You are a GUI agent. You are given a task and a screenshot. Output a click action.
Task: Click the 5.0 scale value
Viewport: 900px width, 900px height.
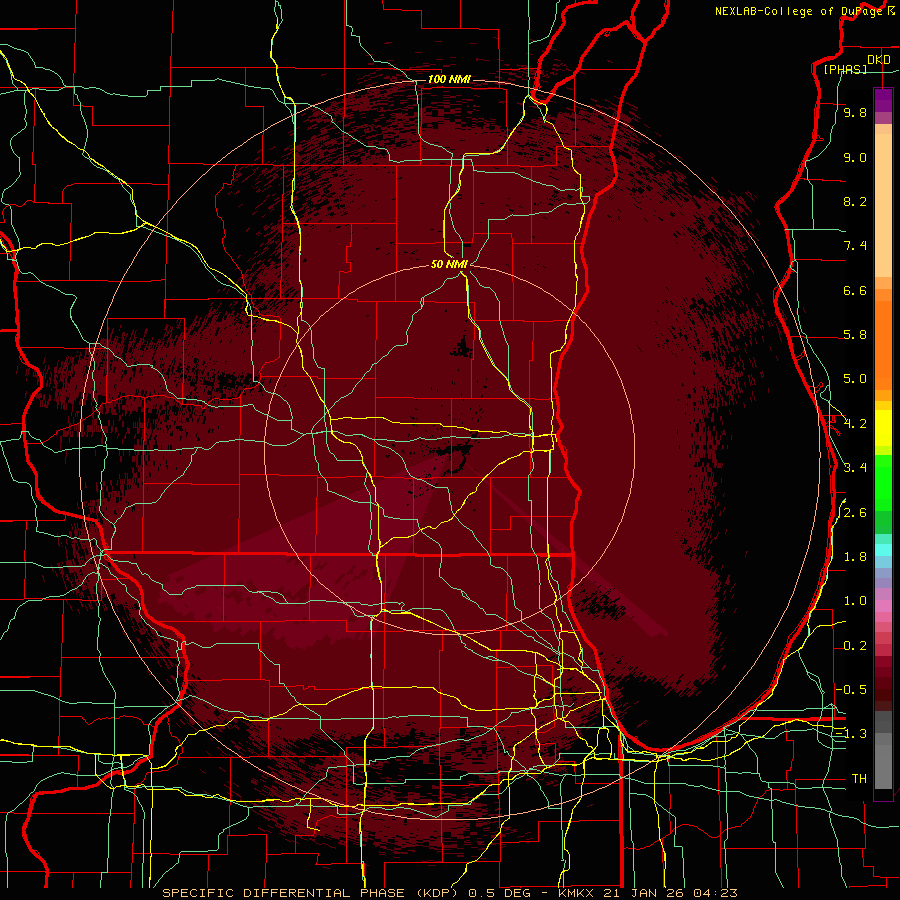(x=855, y=379)
